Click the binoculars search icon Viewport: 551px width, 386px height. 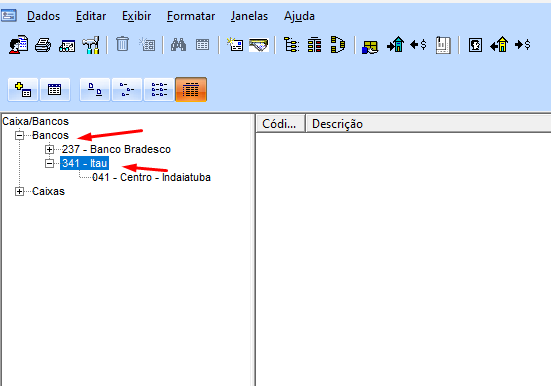[178, 45]
